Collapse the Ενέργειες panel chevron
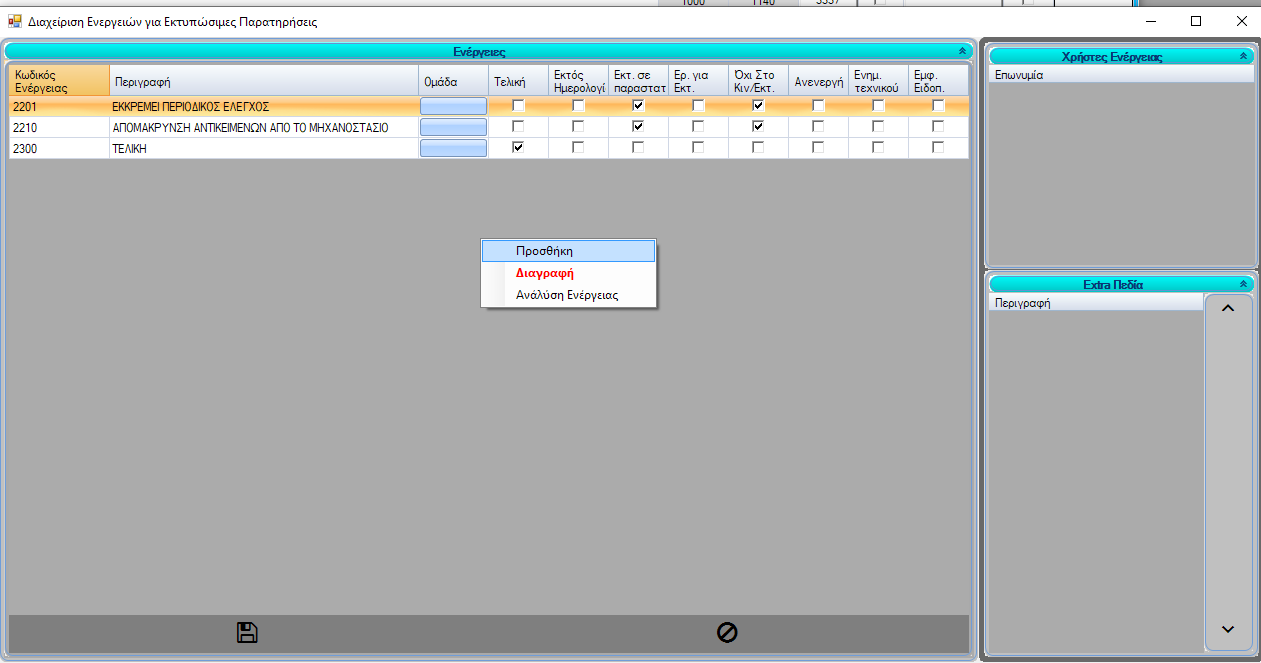Screen dimensions: 1261x663 tap(962, 51)
